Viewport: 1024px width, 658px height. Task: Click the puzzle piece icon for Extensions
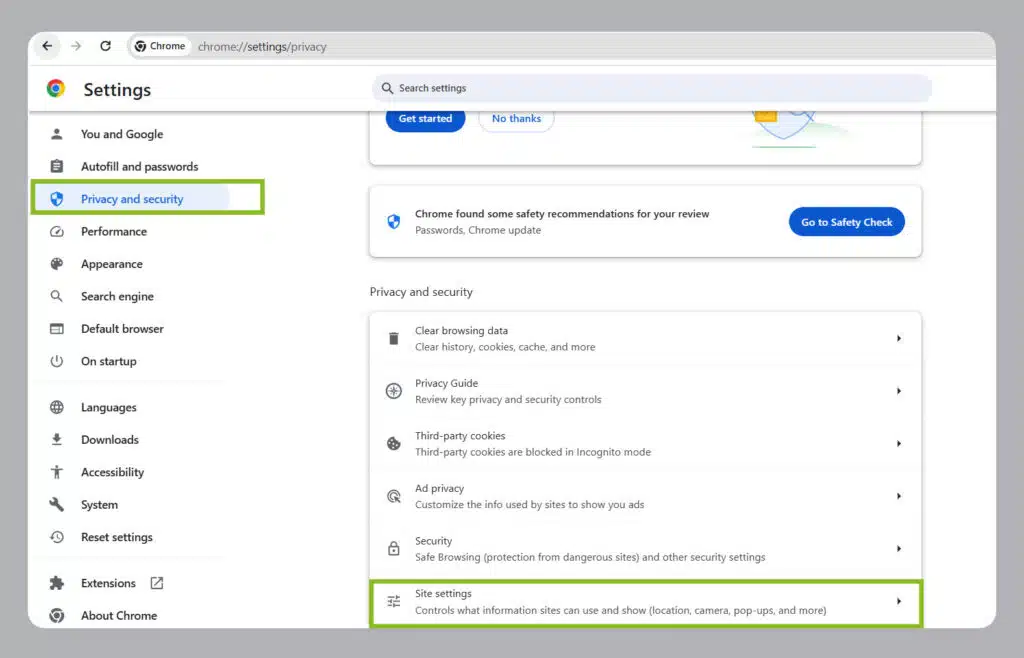57,583
